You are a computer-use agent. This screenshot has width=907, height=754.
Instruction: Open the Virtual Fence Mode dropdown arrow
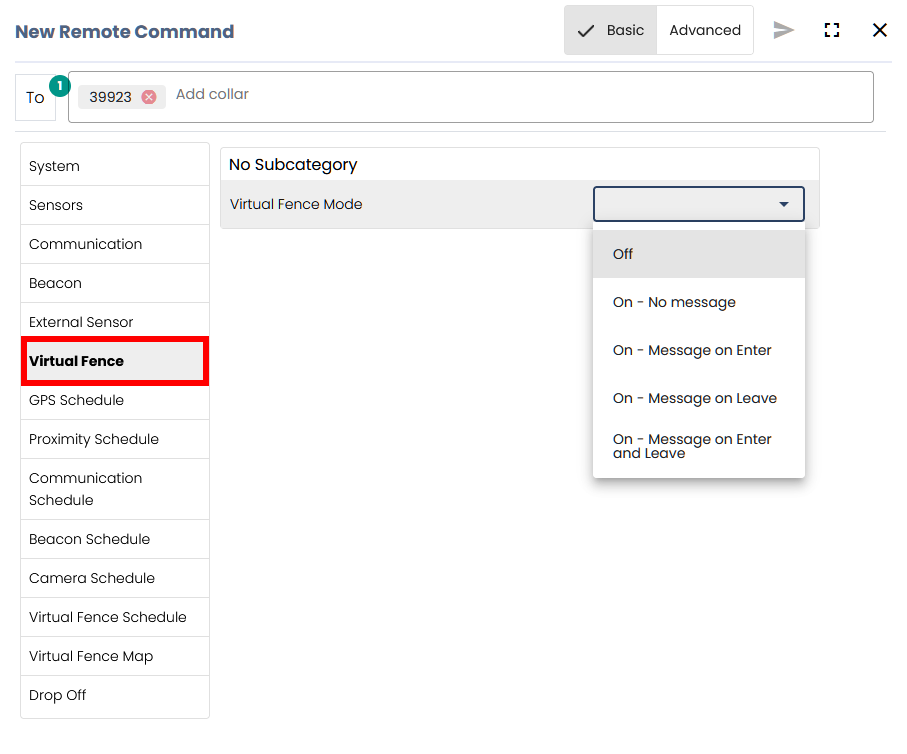point(784,204)
